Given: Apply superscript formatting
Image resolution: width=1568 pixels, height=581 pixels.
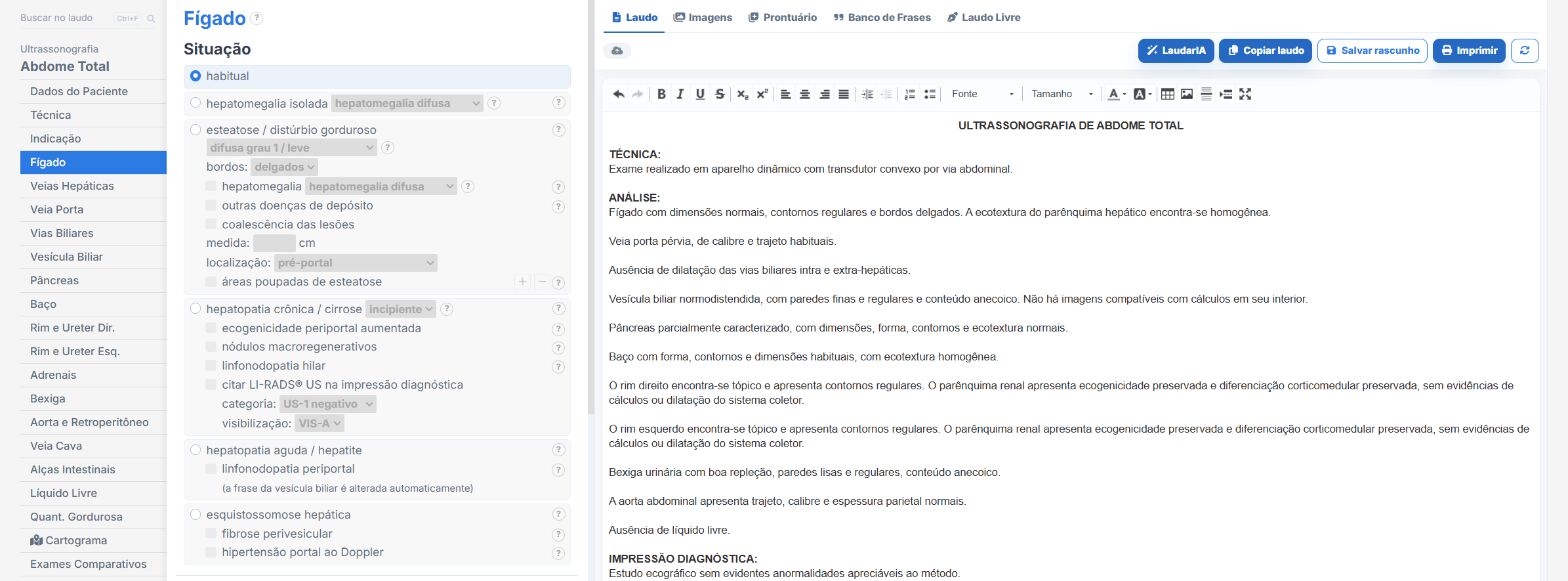Looking at the screenshot, I should 762,94.
